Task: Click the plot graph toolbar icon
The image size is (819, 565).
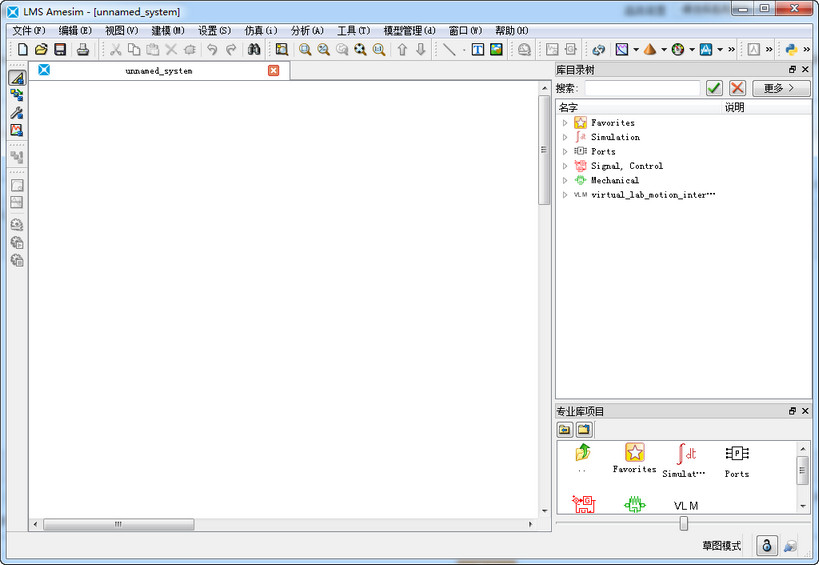Action: (622, 50)
